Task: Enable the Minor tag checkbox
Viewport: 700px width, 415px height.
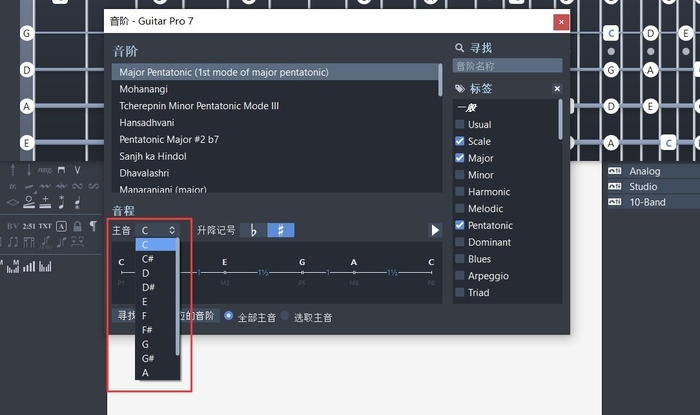Action: click(460, 175)
